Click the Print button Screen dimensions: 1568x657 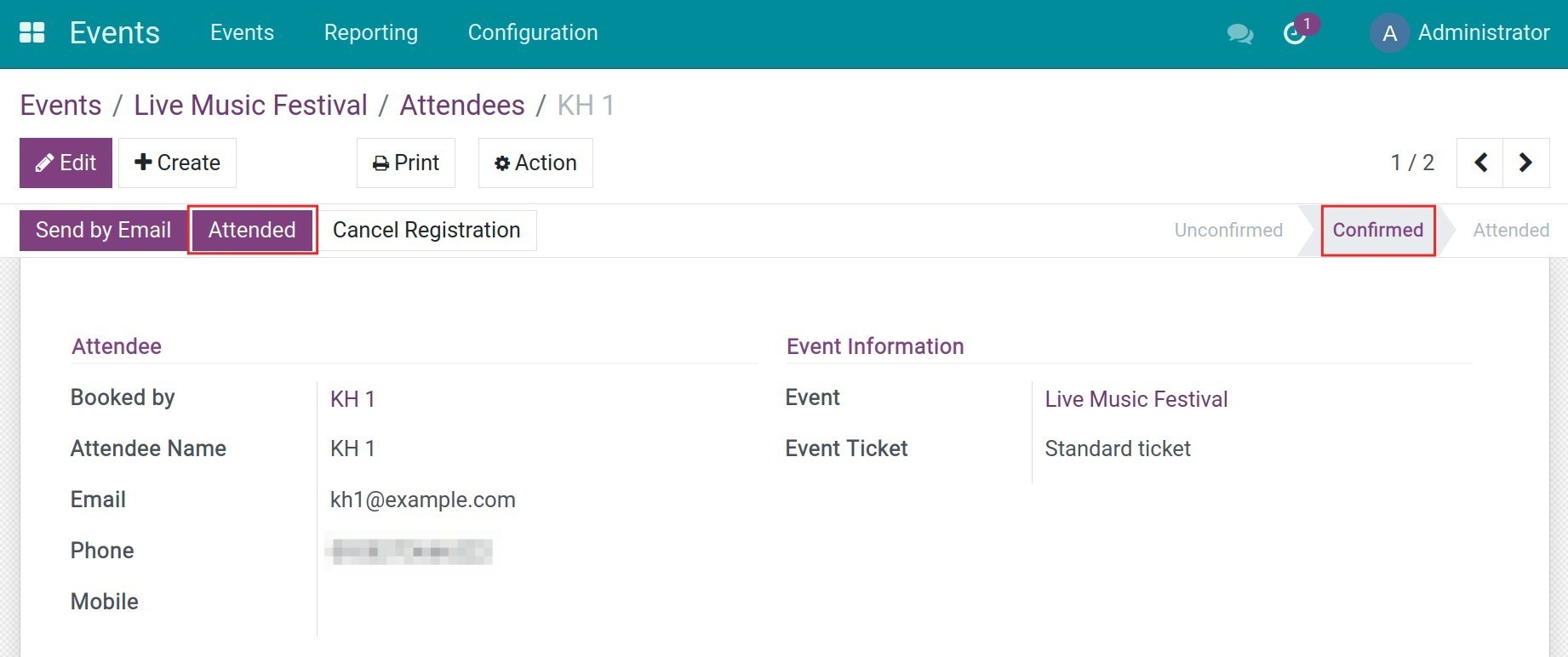[406, 163]
